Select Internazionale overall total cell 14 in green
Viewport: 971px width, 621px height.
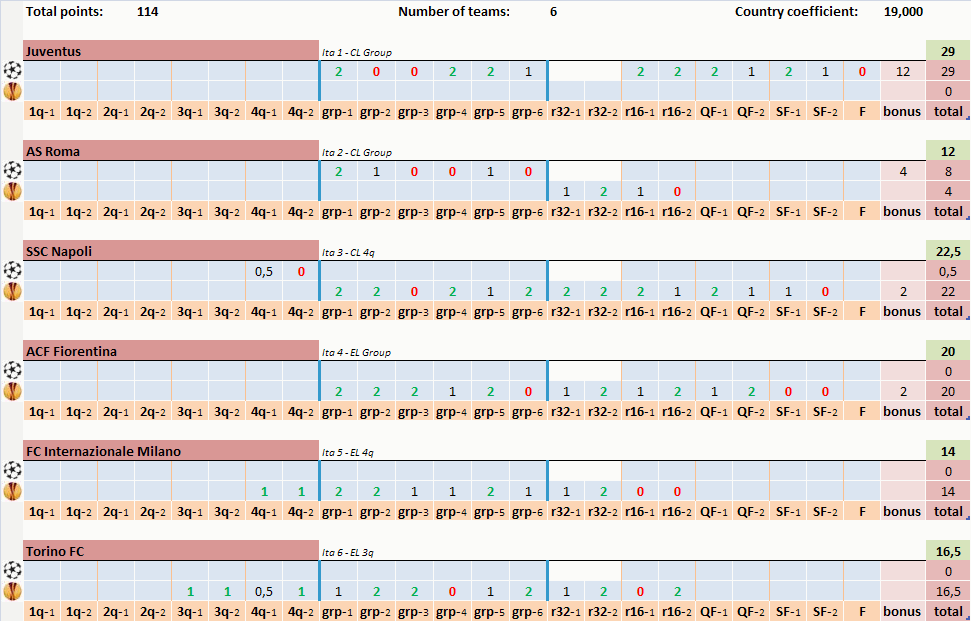tap(948, 451)
